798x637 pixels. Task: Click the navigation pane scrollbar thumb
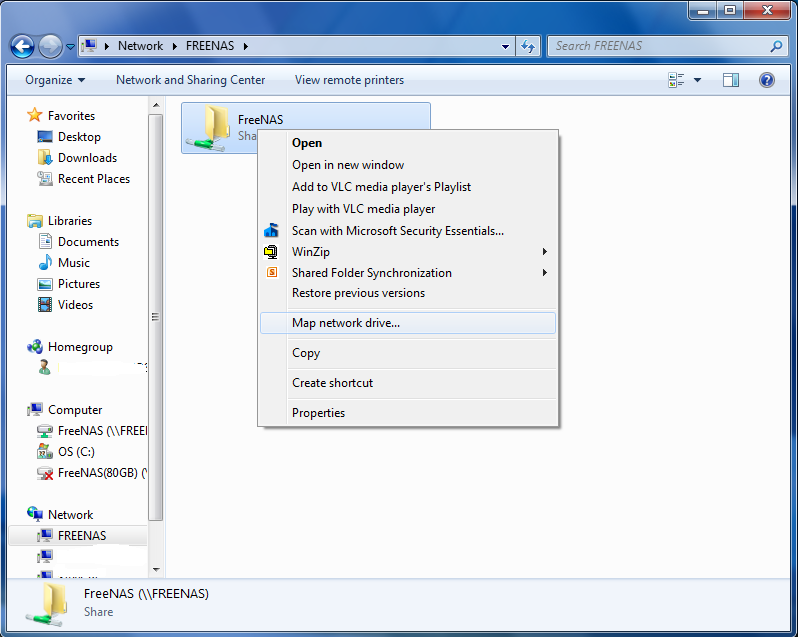(156, 317)
